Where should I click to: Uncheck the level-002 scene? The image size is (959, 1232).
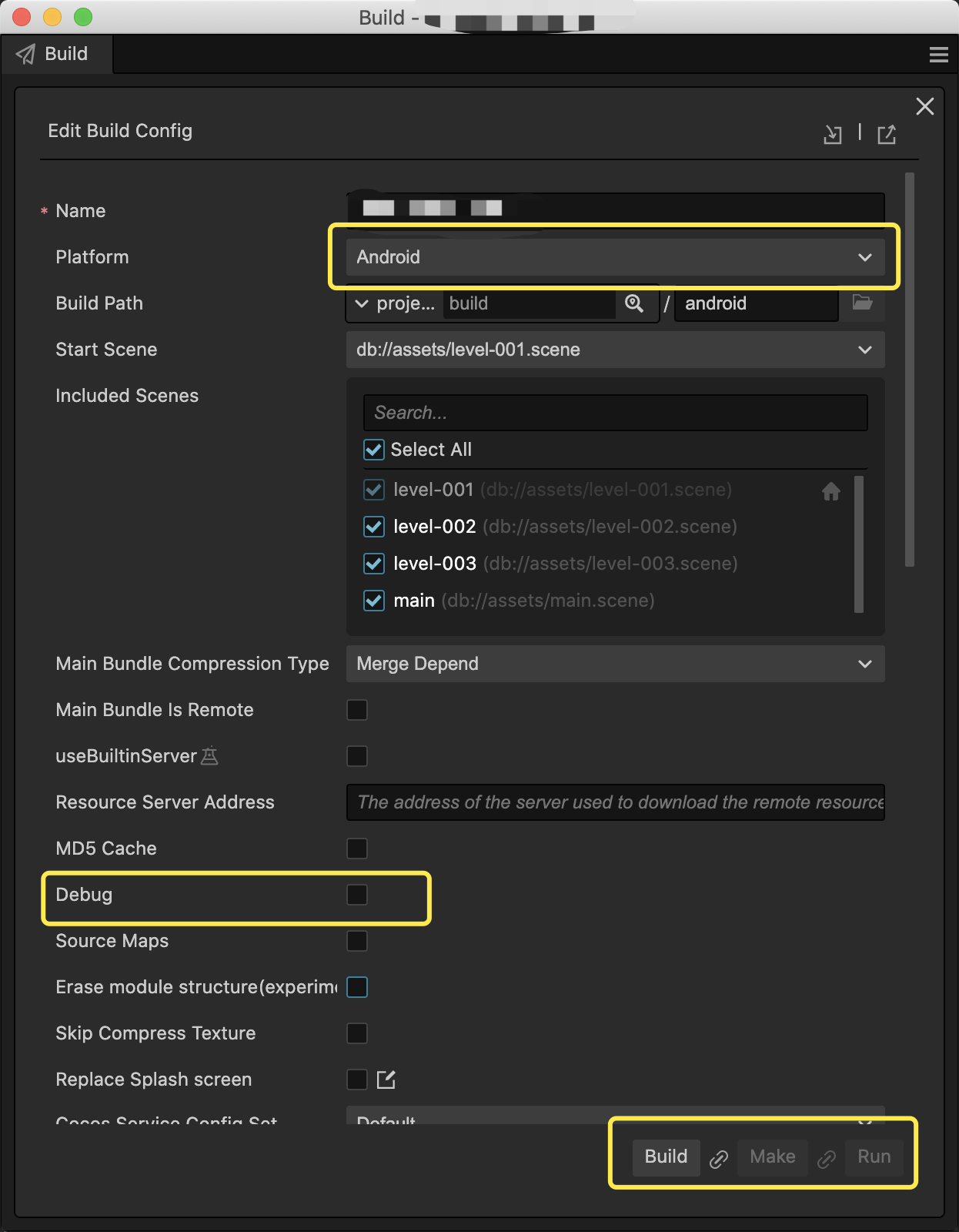pos(374,527)
